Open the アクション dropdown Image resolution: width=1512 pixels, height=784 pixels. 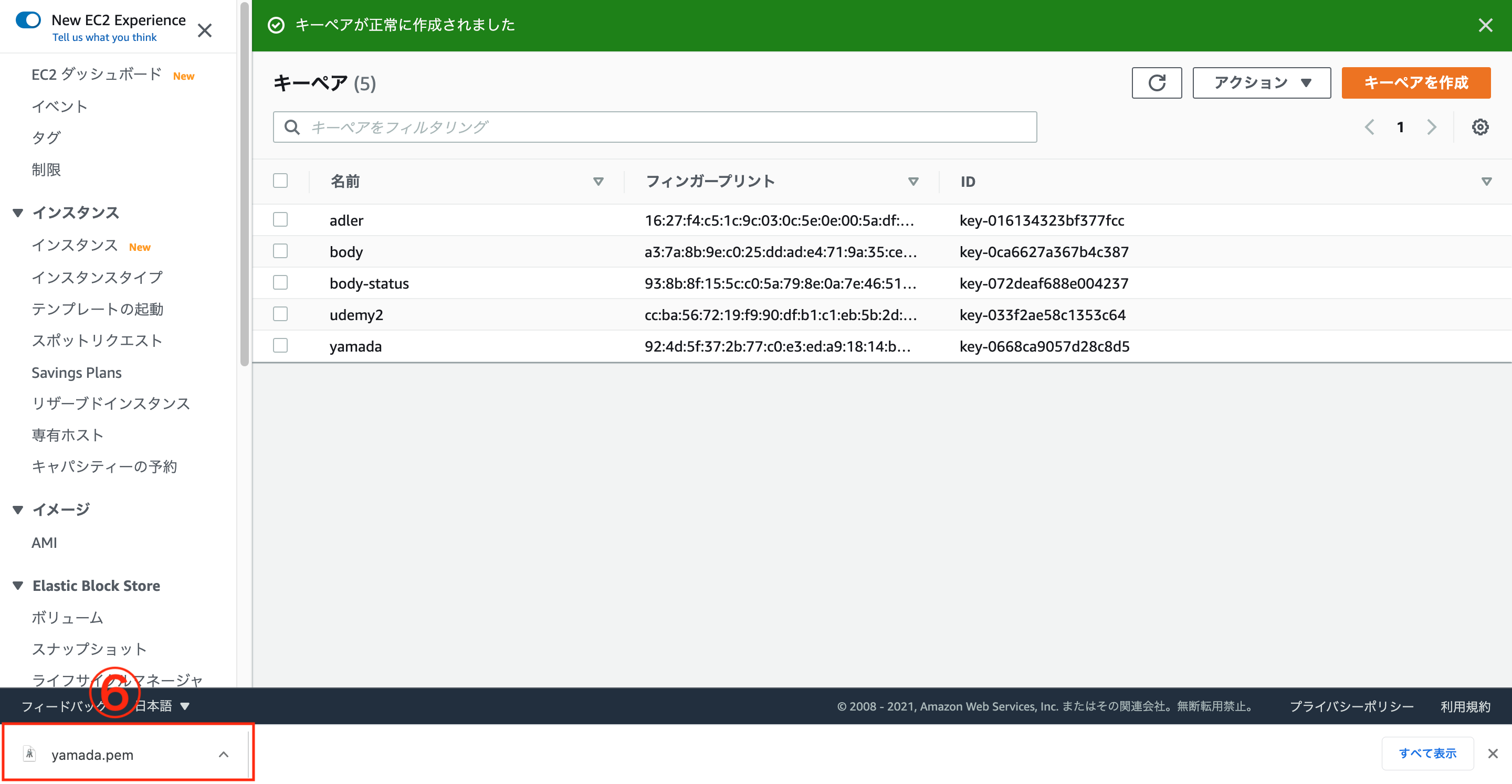tap(1261, 83)
